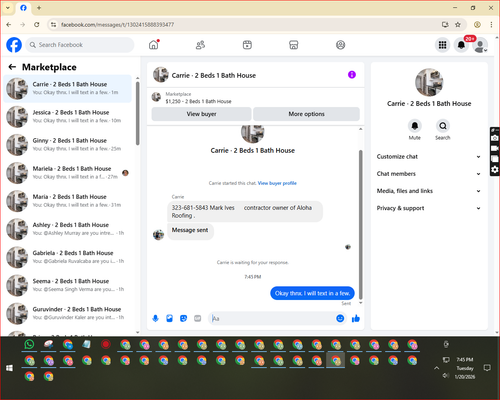The image size is (500, 400).
Task: Open the Windows Start button
Action: [x=9, y=368]
